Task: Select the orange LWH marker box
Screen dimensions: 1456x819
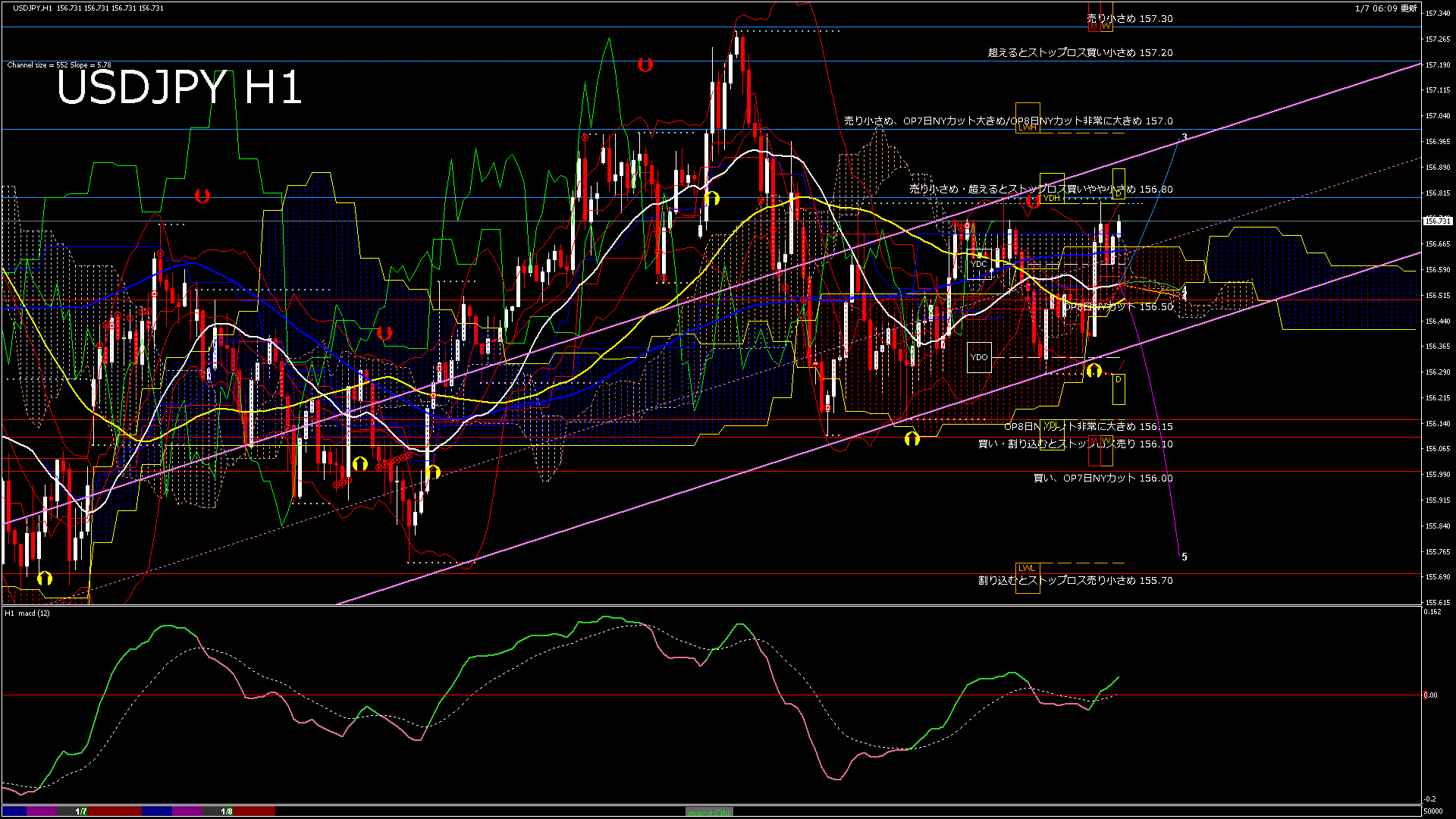Action: coord(1028,127)
